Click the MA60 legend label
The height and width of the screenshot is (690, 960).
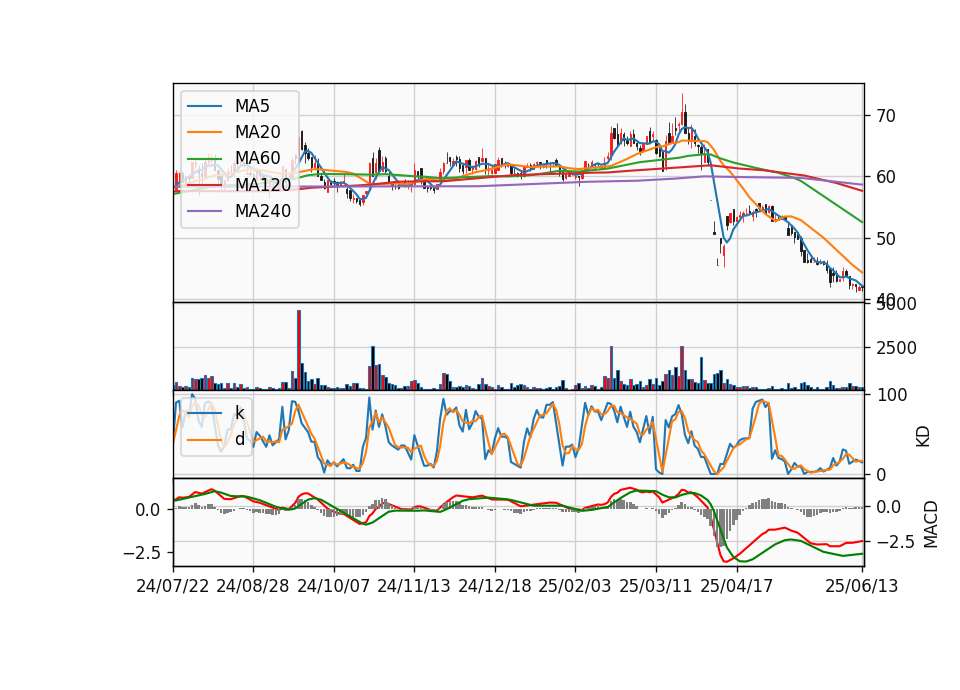(257, 158)
